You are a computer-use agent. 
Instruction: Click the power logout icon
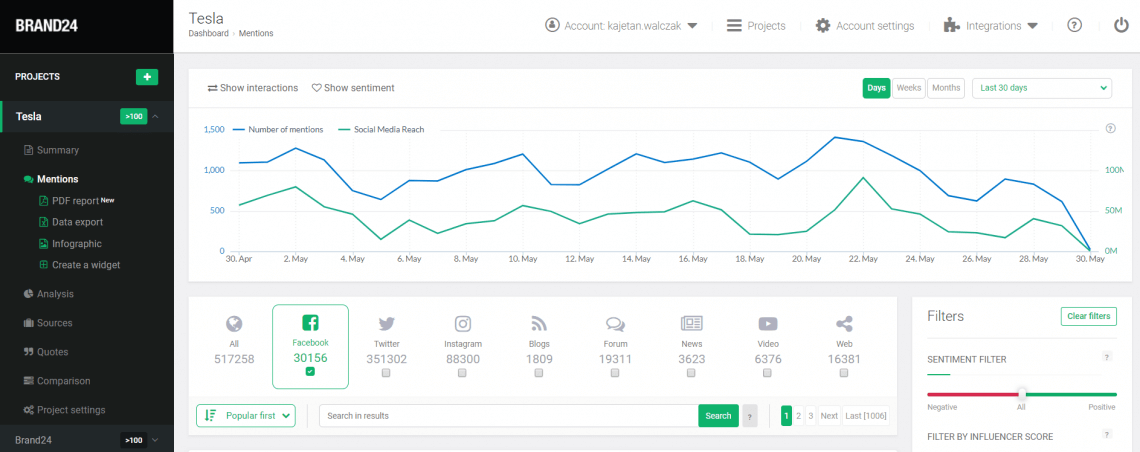click(x=1121, y=25)
